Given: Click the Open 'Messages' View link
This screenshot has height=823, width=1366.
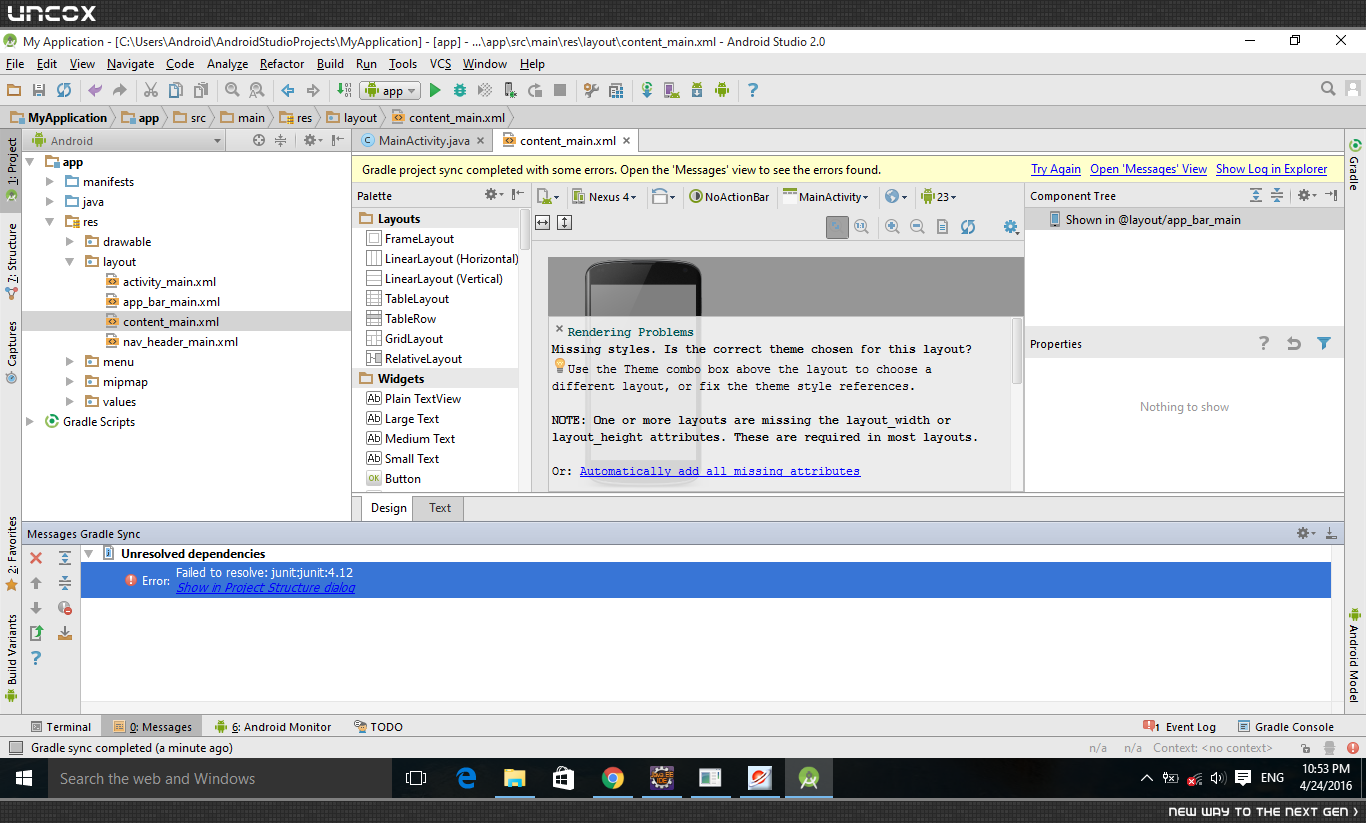Looking at the screenshot, I should coord(1149,169).
